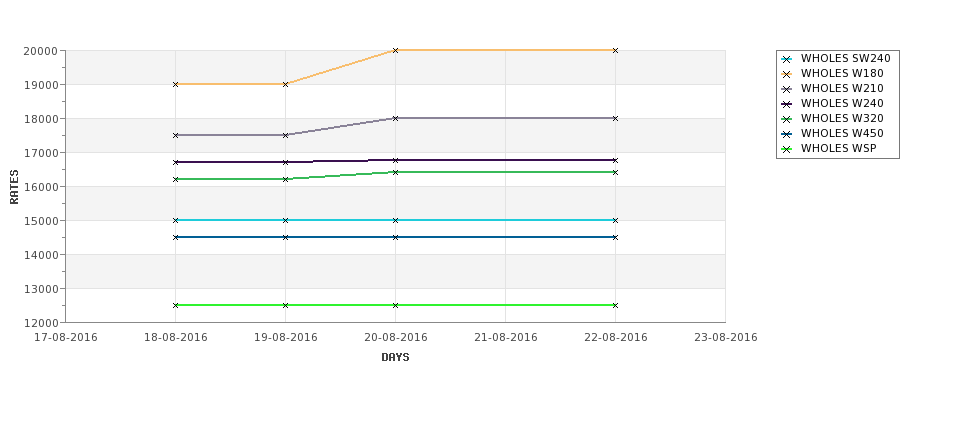Click the 17-08-2016 x-axis date label
975x429 pixels.
point(65,338)
